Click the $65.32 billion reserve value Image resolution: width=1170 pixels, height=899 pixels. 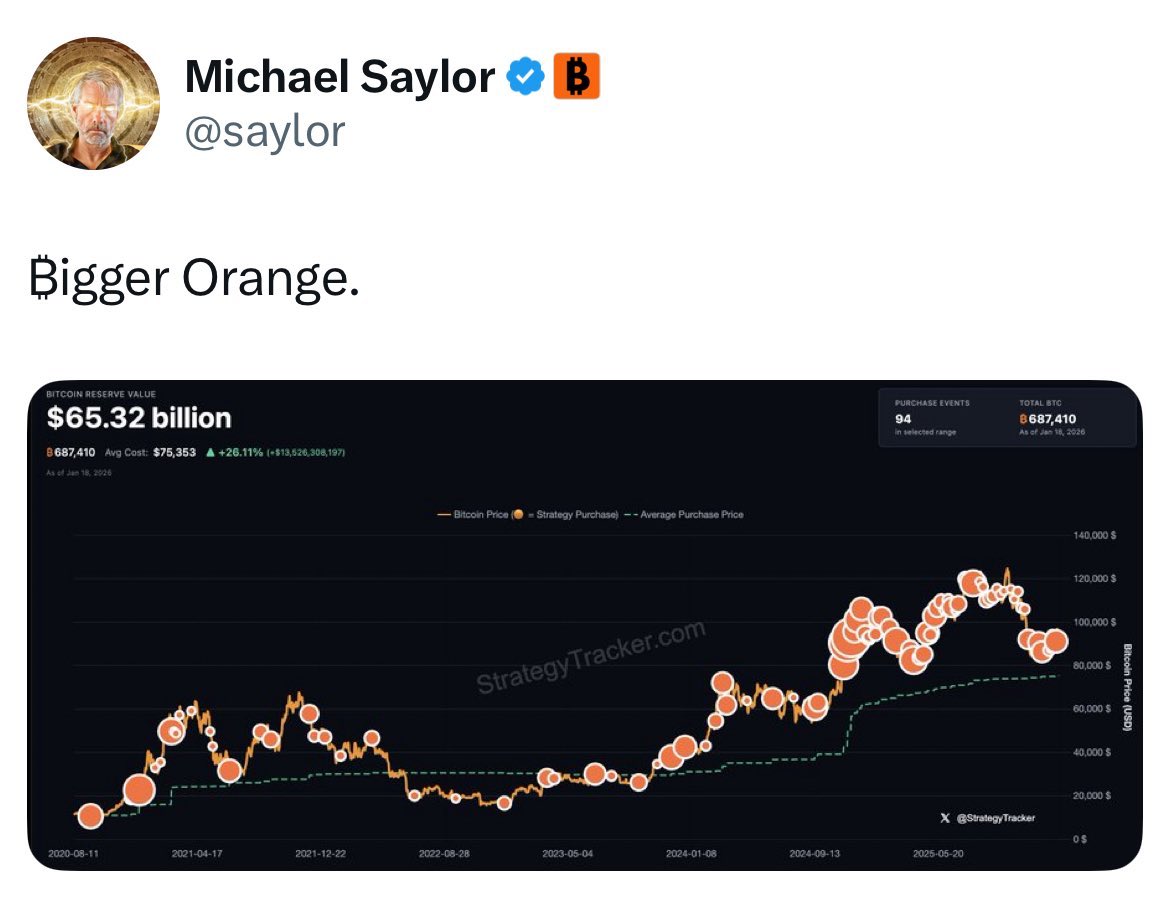(139, 418)
